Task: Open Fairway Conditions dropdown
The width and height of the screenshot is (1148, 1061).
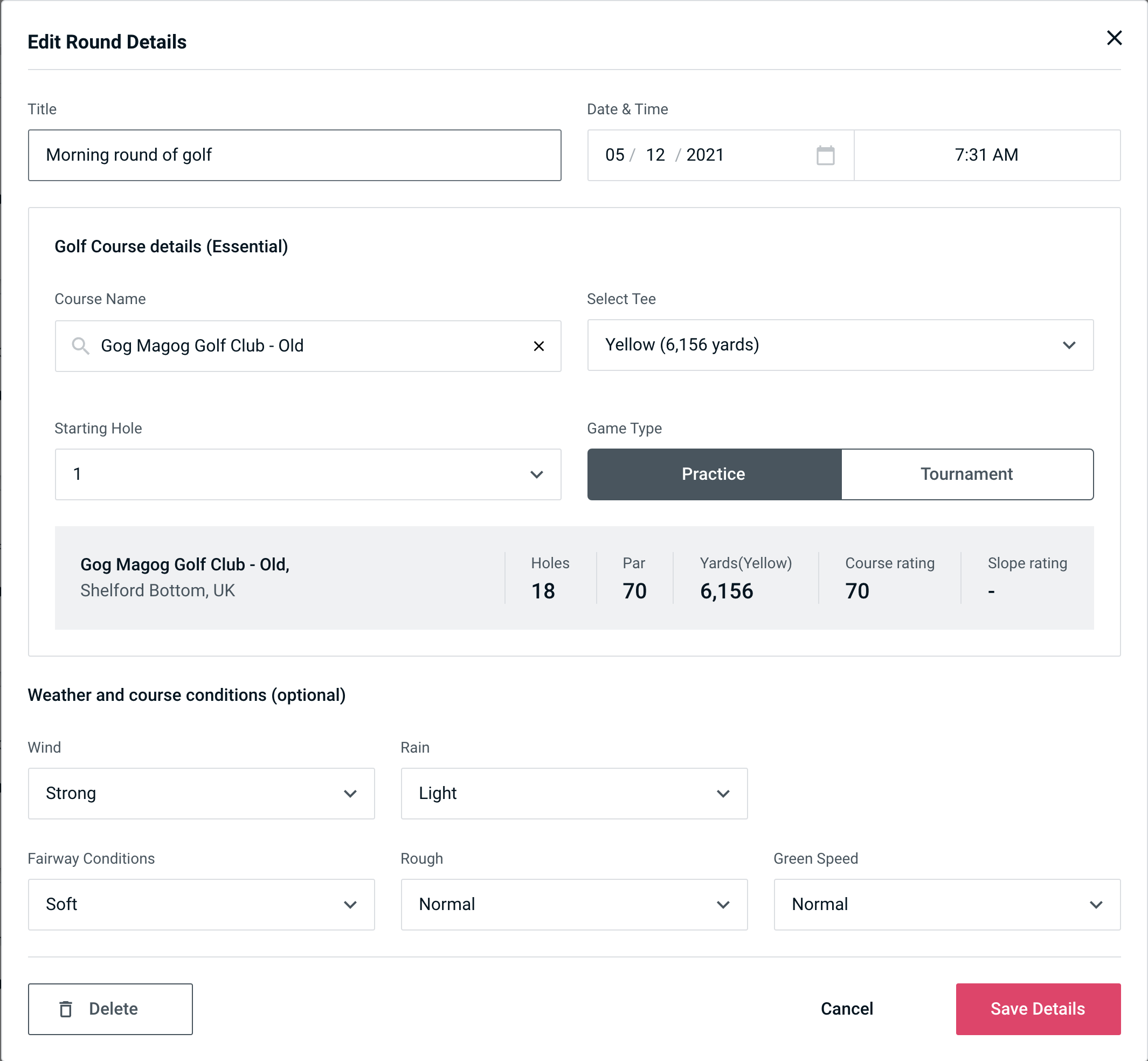Action: (200, 905)
